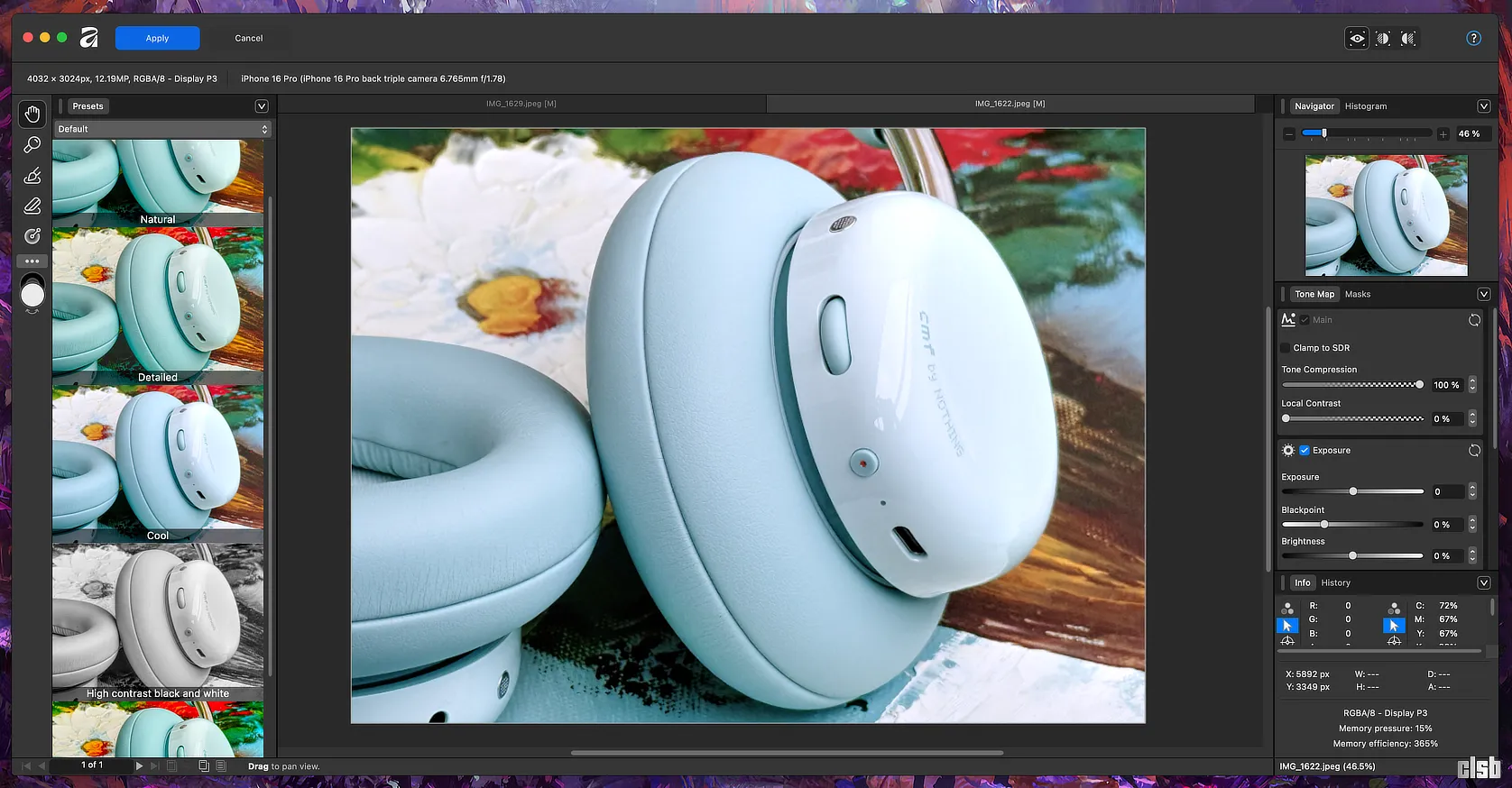Image resolution: width=1512 pixels, height=788 pixels.
Task: Open help with the question mark icon
Action: point(1473,38)
